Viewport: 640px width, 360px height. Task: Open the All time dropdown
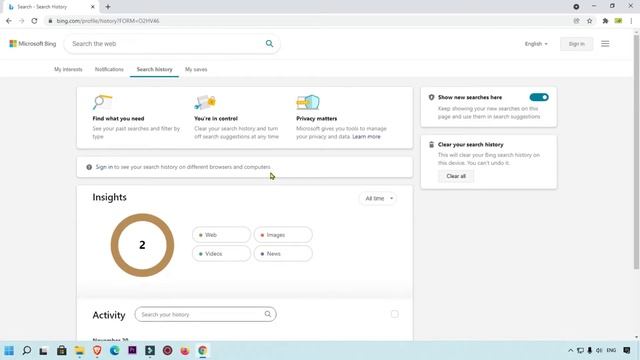pos(378,198)
